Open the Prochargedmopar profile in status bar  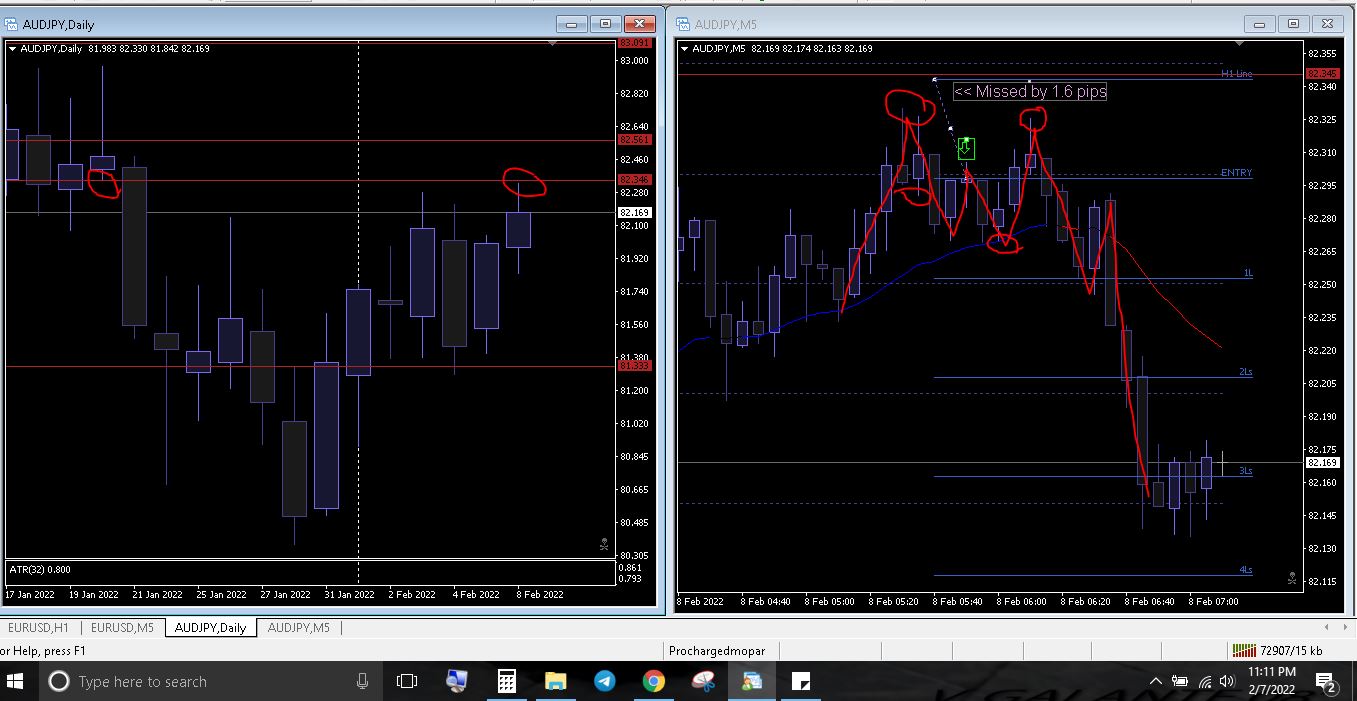pos(717,651)
